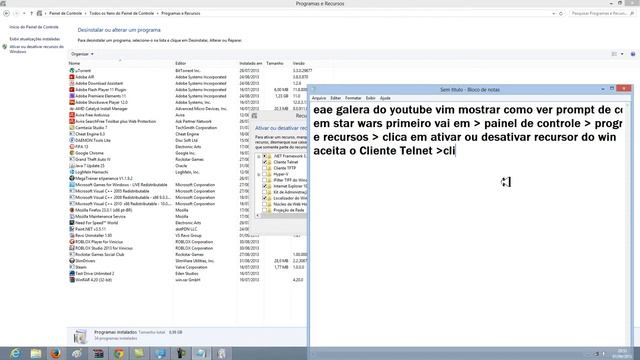Image resolution: width=640 pixels, height=360 pixels.
Task: Click the features list horizontal scrollbar left arrow
Action: click(258, 216)
